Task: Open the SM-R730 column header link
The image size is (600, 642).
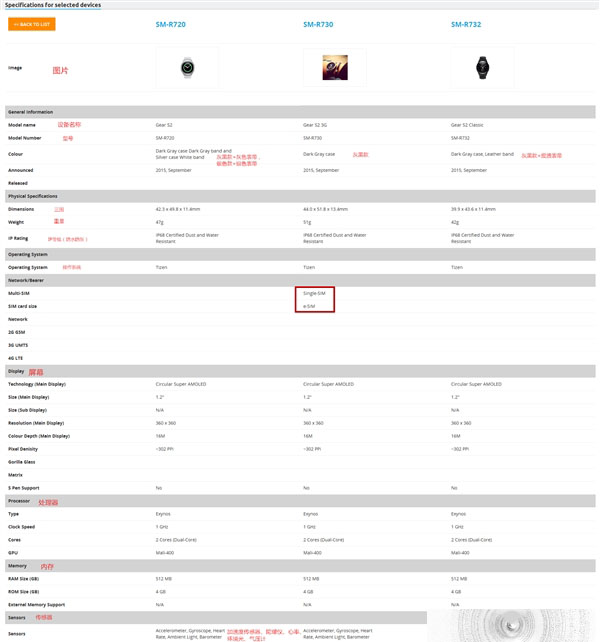Action: tap(318, 25)
